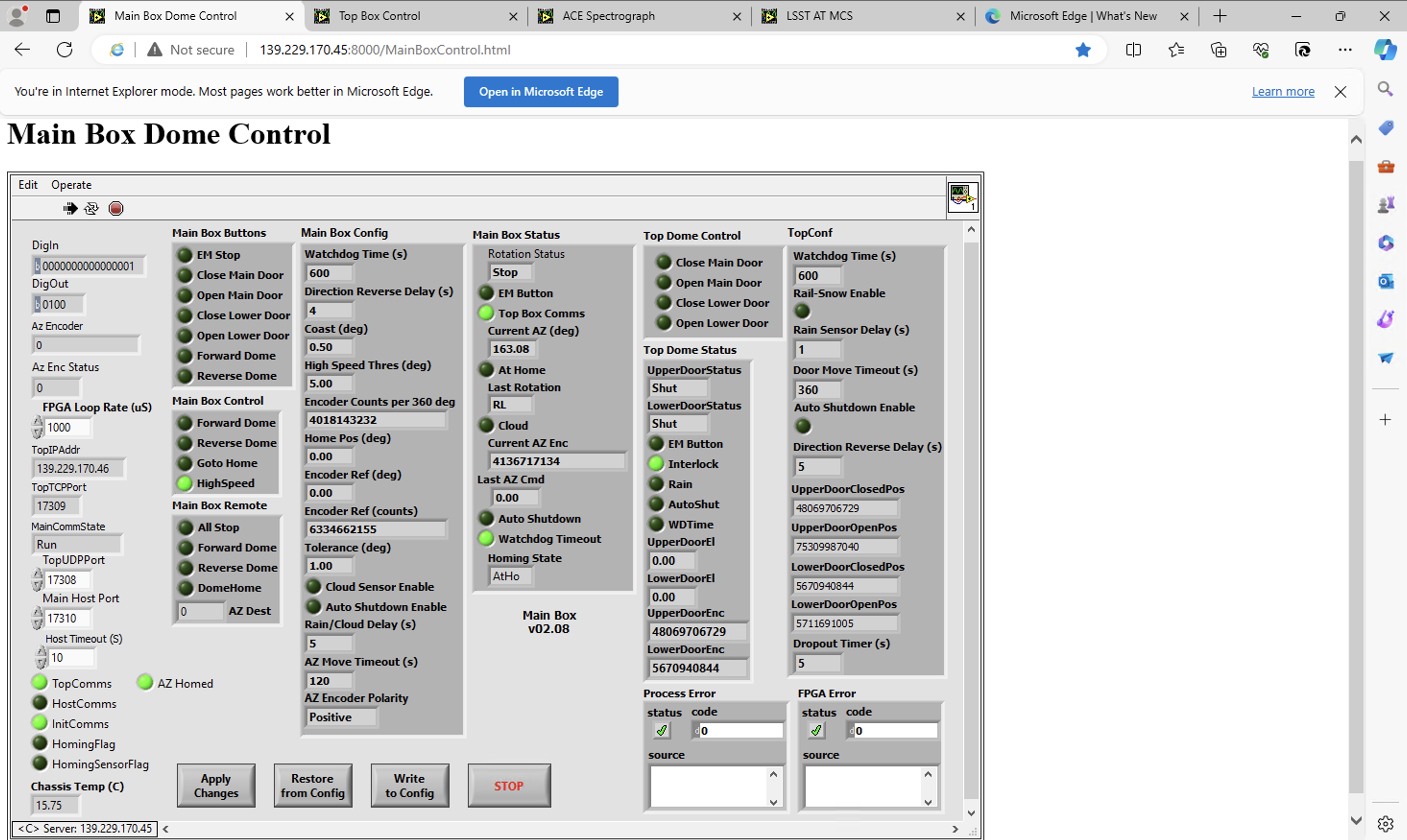Image resolution: width=1407 pixels, height=840 pixels.
Task: Toggle Rail-Snow Enable button
Action: [x=802, y=312]
